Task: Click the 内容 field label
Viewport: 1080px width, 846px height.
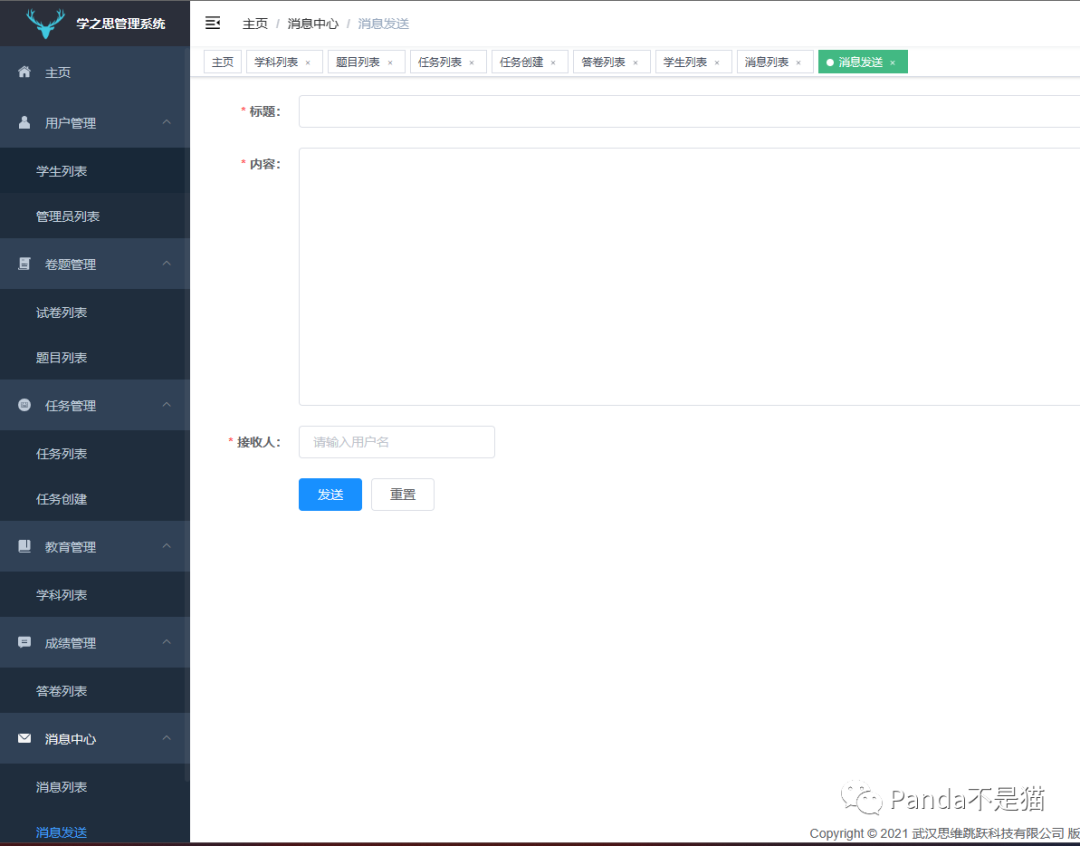Action: pos(264,164)
